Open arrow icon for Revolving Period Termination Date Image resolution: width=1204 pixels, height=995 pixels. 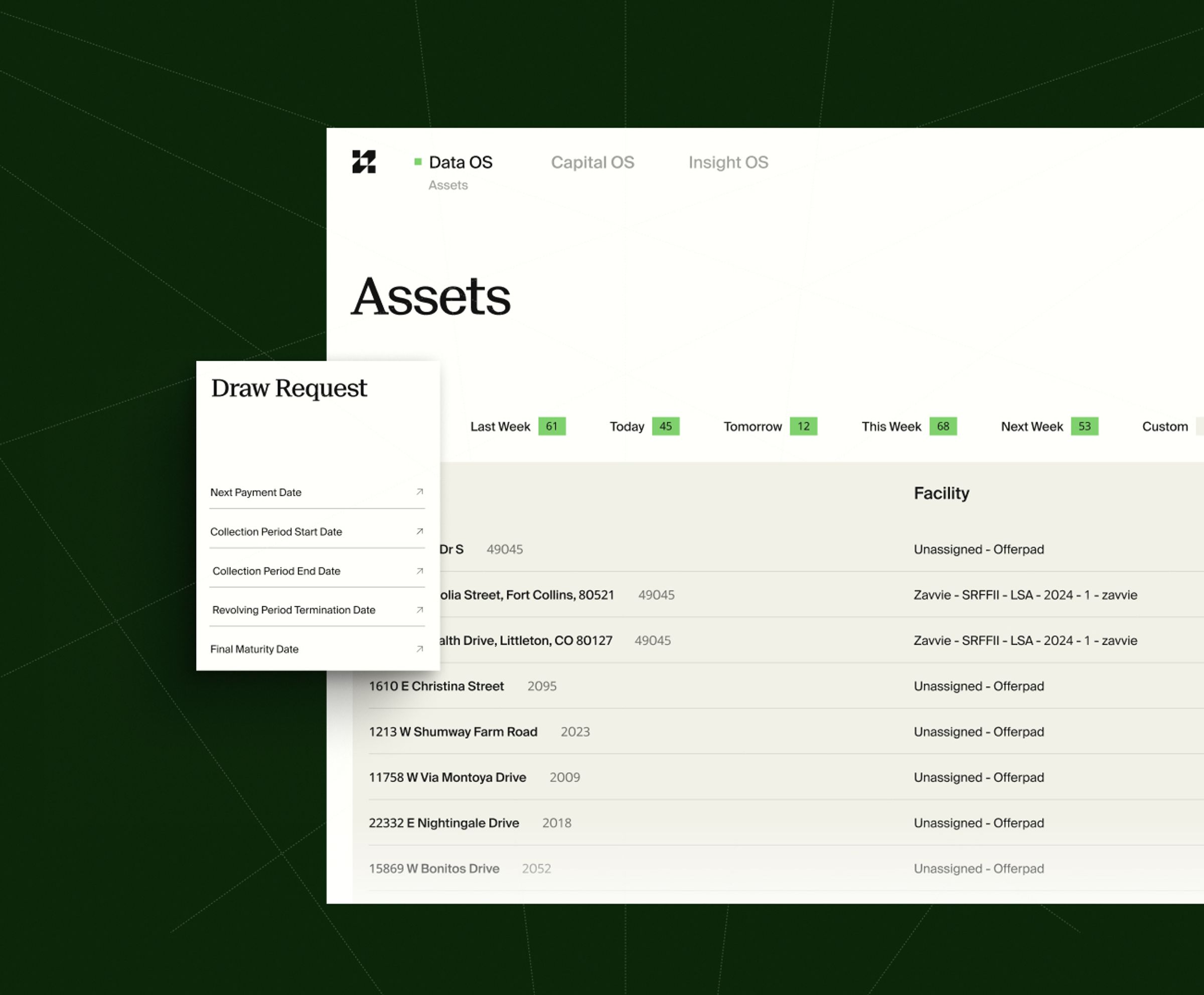[x=419, y=610]
